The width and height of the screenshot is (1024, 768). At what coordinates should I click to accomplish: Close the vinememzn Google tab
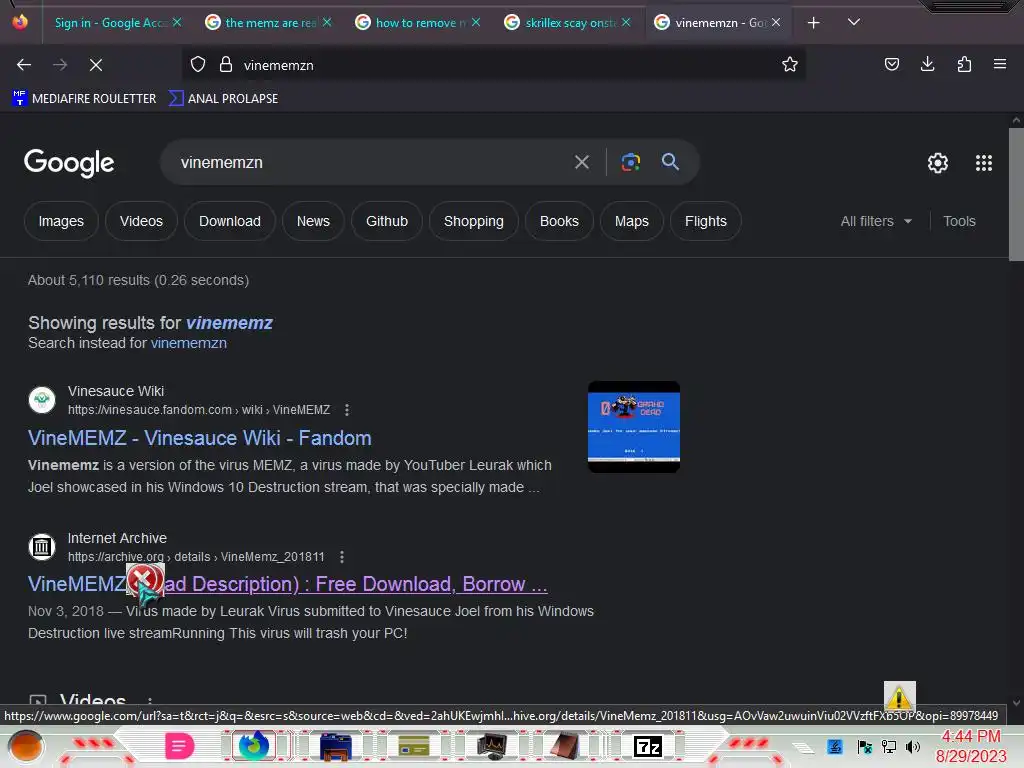coord(776,22)
